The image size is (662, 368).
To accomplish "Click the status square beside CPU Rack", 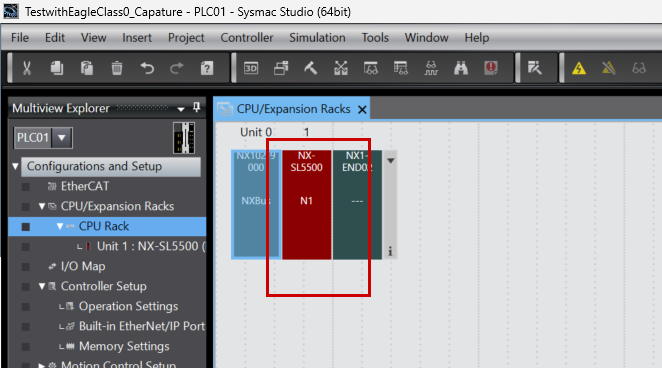I will 26,227.
